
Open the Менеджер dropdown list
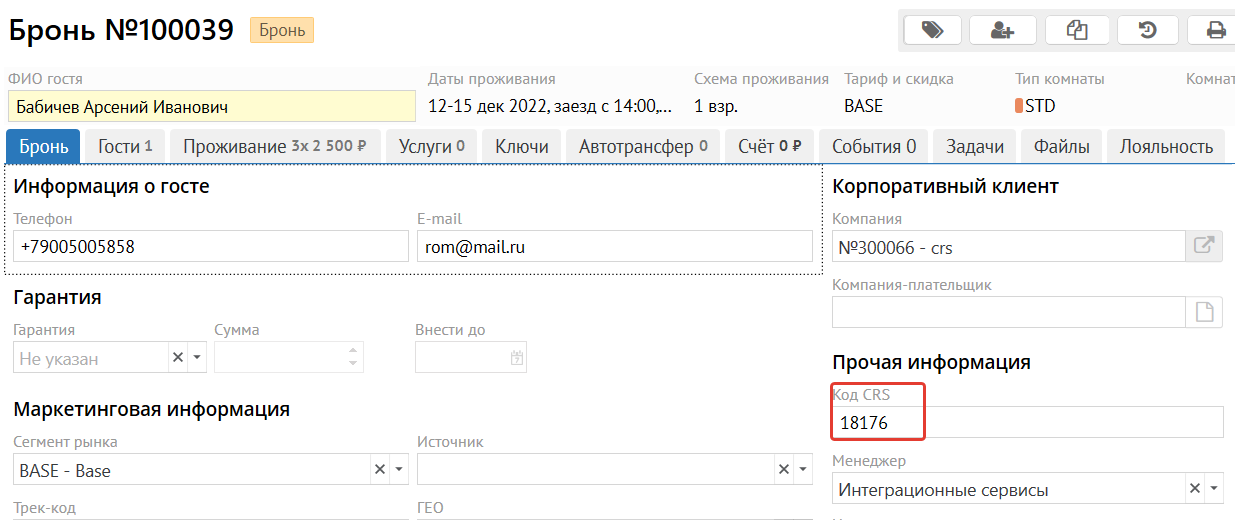click(x=1214, y=489)
